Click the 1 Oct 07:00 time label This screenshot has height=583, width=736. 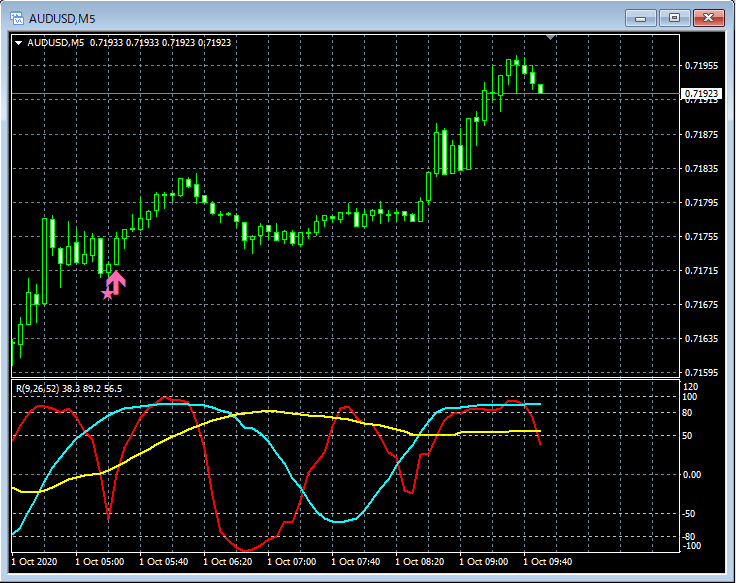(291, 562)
